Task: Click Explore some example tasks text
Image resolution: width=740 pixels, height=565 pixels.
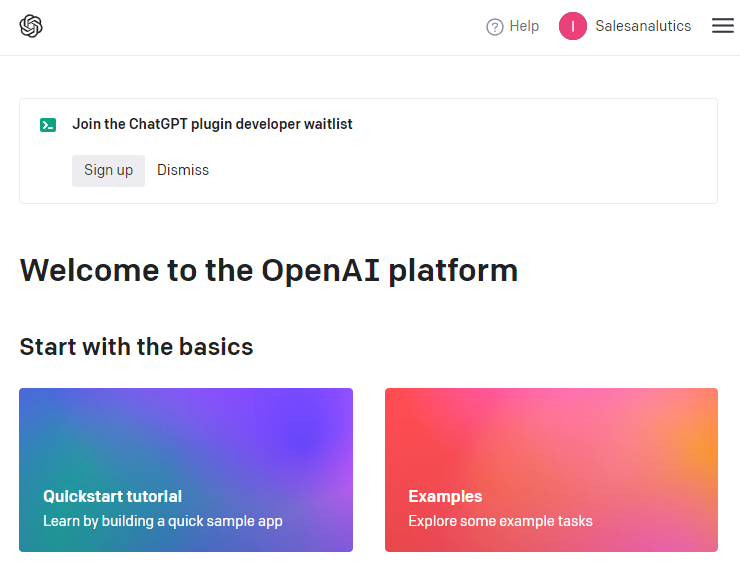Action: coord(500,521)
